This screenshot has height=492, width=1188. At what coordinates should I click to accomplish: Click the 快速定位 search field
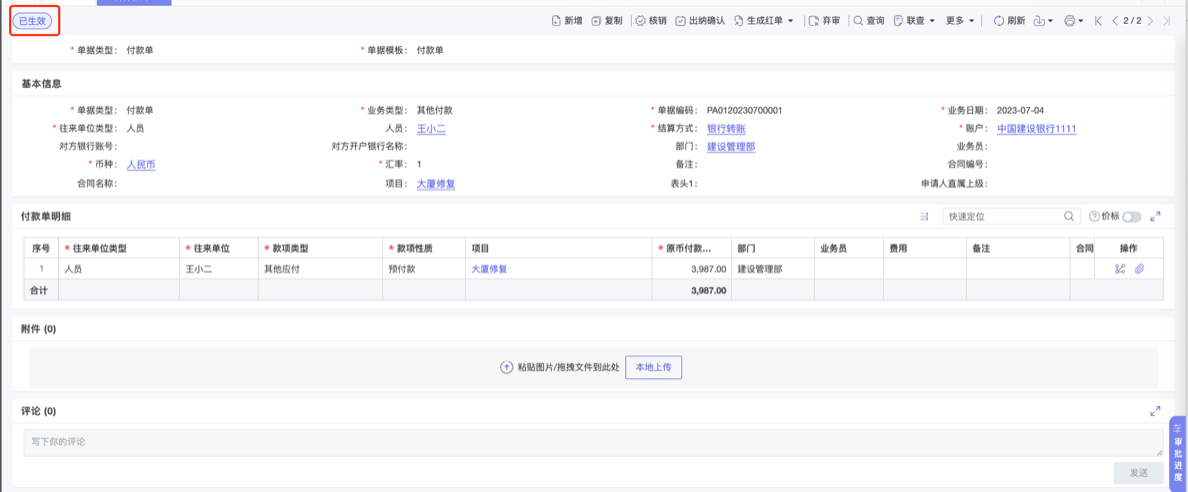[1003, 217]
